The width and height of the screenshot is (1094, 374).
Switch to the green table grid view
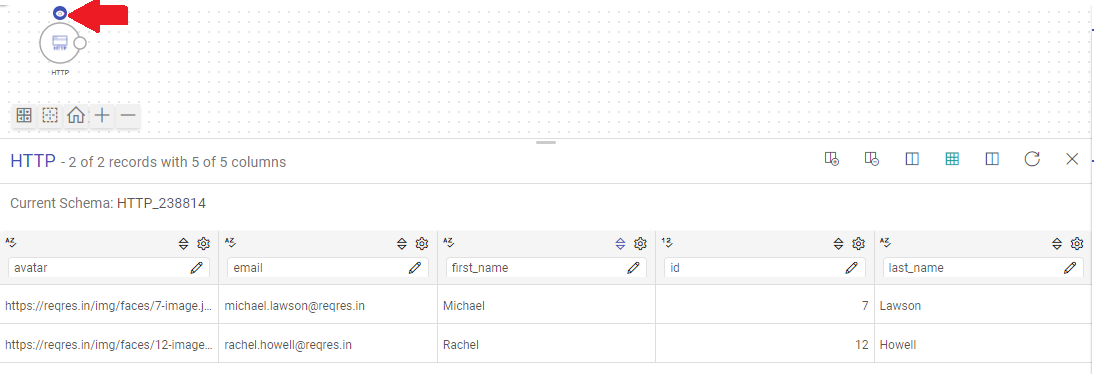tap(952, 159)
